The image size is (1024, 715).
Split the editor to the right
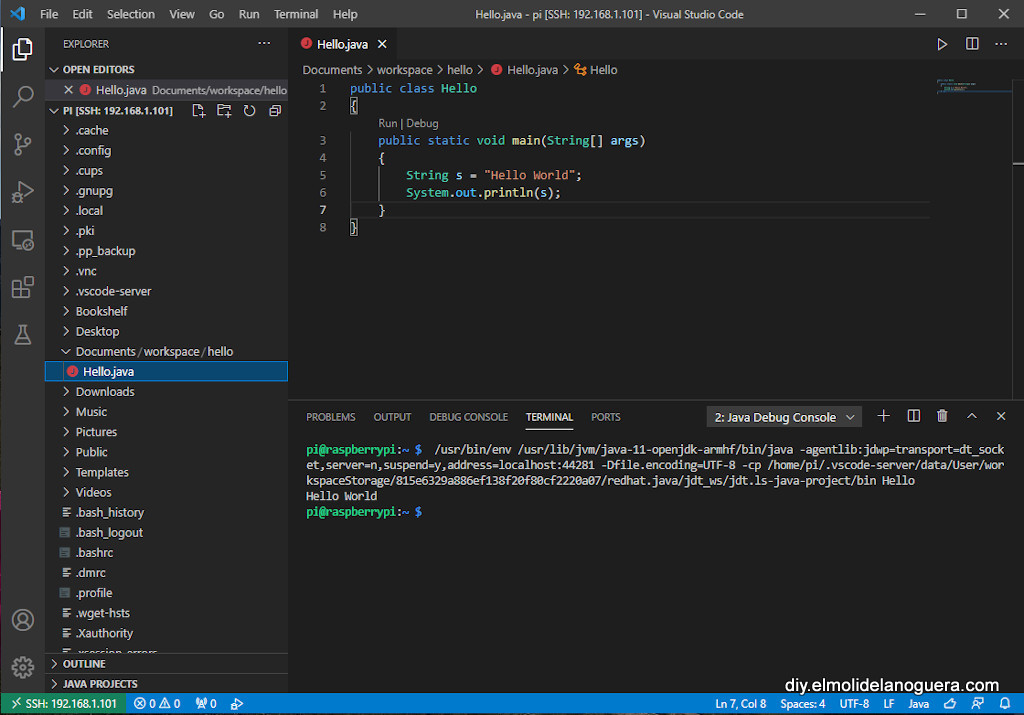[x=972, y=44]
